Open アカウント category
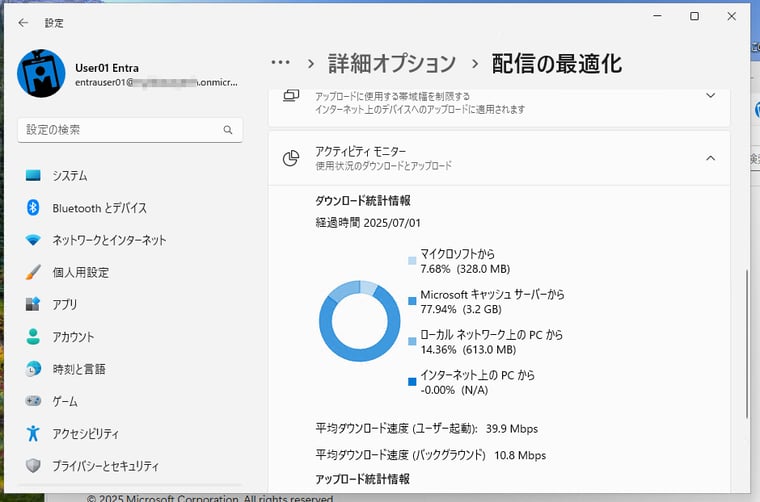The width and height of the screenshot is (760, 502). click(130, 337)
